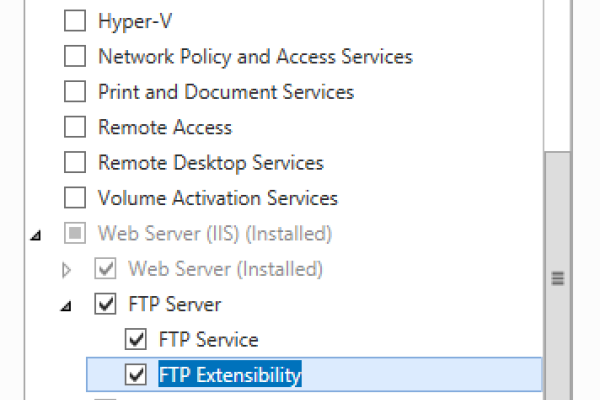Image resolution: width=600 pixels, height=400 pixels.
Task: Check the Hyper-V checkbox
Action: [75, 20]
